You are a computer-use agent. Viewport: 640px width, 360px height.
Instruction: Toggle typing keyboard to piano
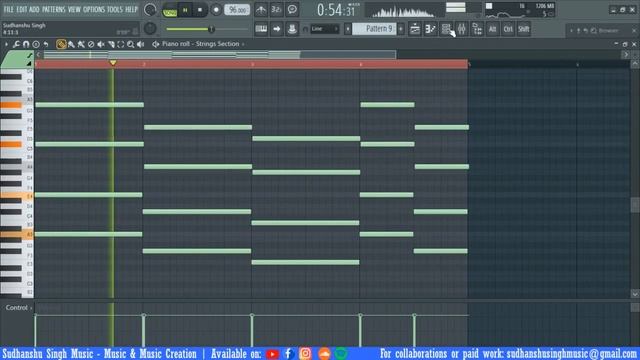tap(261, 29)
